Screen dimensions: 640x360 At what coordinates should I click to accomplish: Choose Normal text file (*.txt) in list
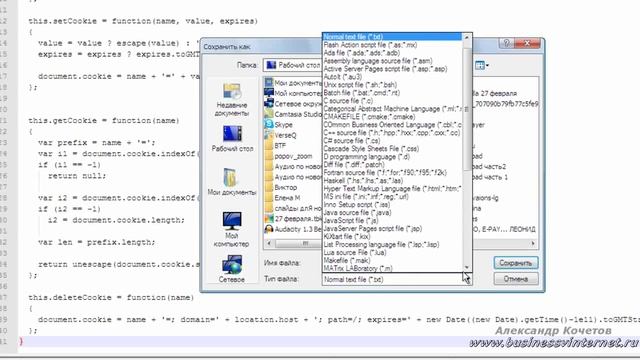pyautogui.click(x=392, y=37)
